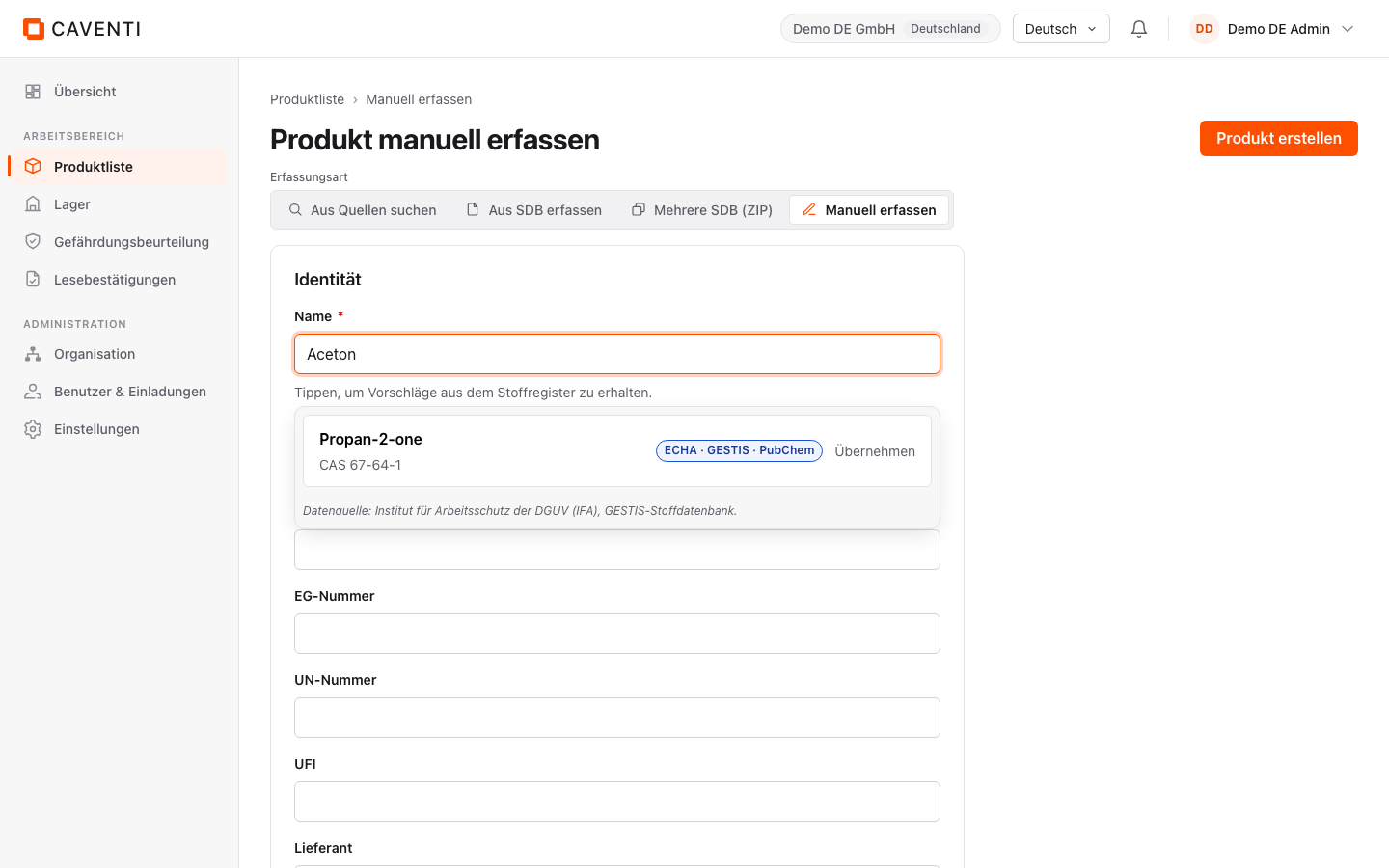Click the Manuell erfassen breadcrumb text
Screen dimensions: 1389x868
click(x=419, y=99)
